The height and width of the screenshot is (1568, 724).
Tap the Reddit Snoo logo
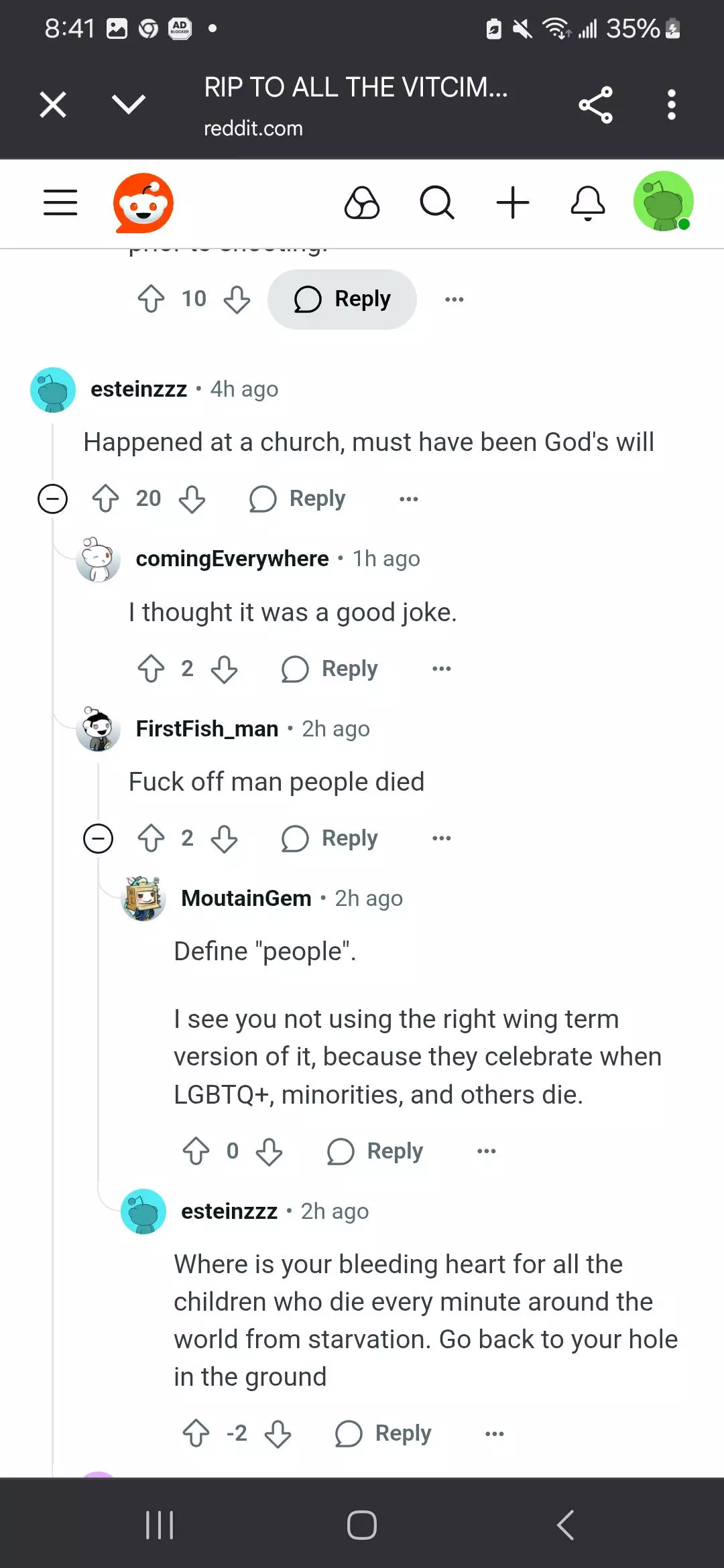point(143,202)
